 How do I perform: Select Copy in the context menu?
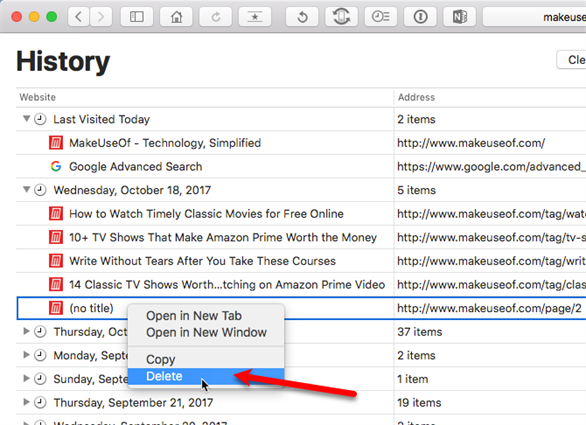[x=206, y=359]
